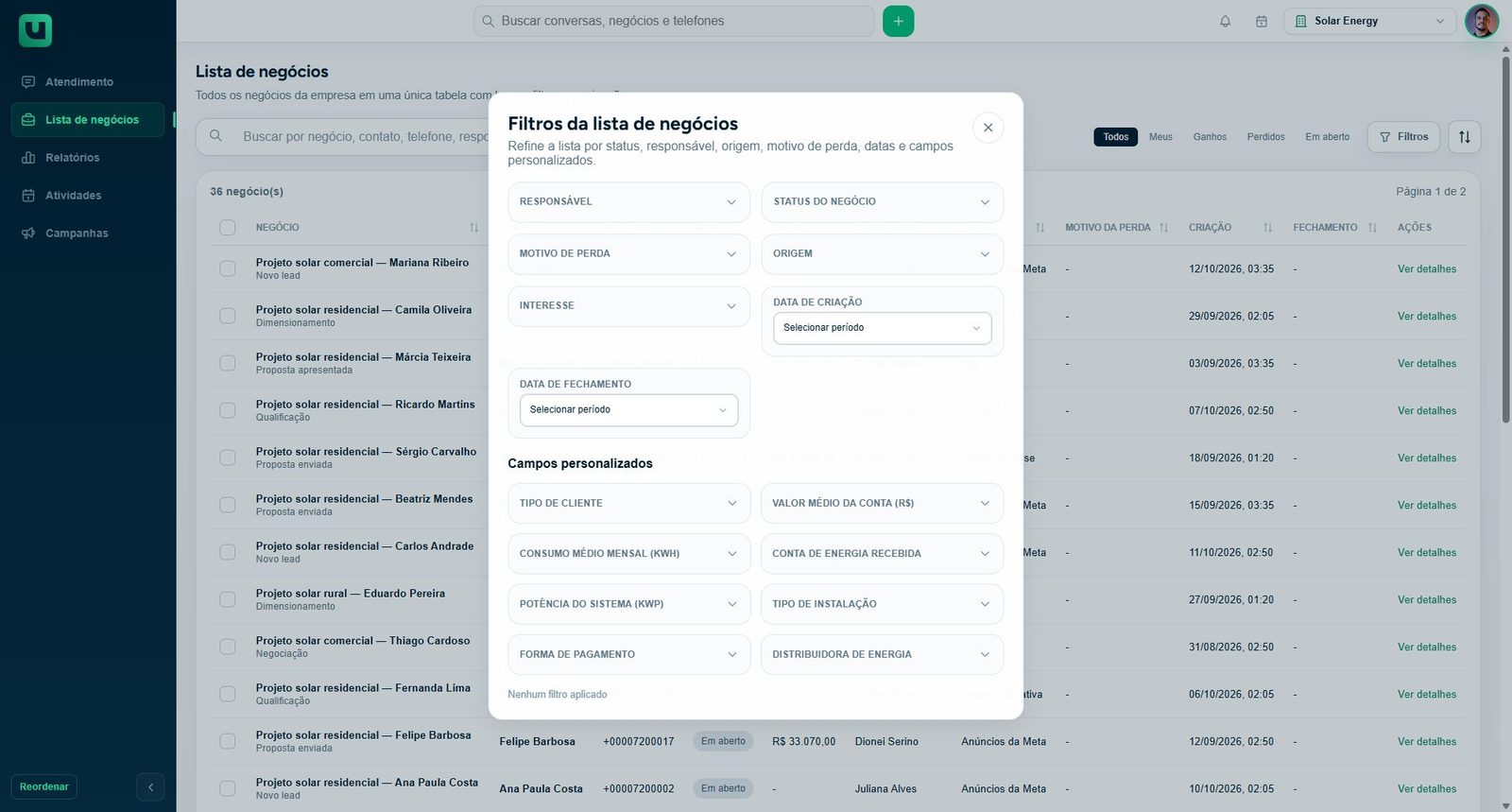Close the filters dialog with X
Viewport: 1512px width, 812px height.
988,128
